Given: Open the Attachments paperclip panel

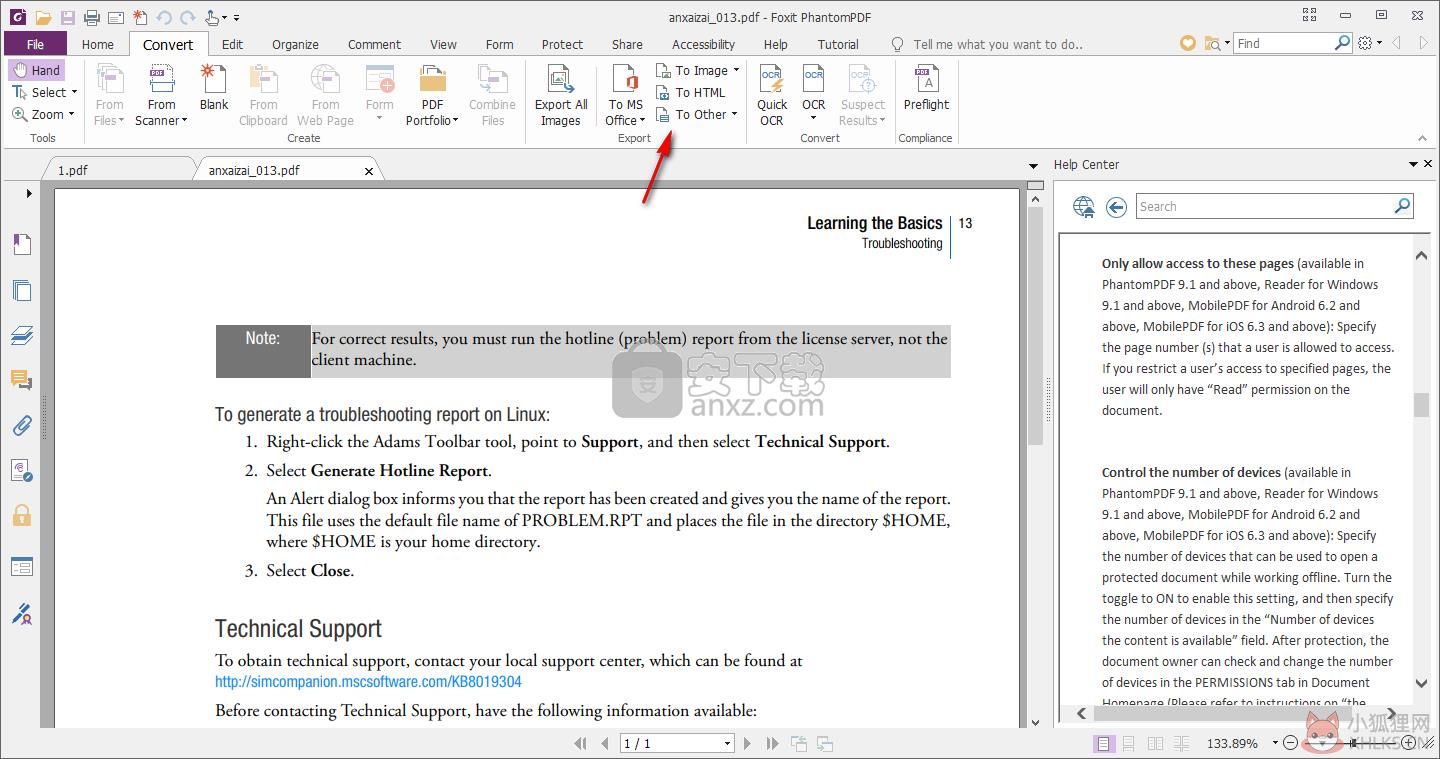Looking at the screenshot, I should [21, 425].
